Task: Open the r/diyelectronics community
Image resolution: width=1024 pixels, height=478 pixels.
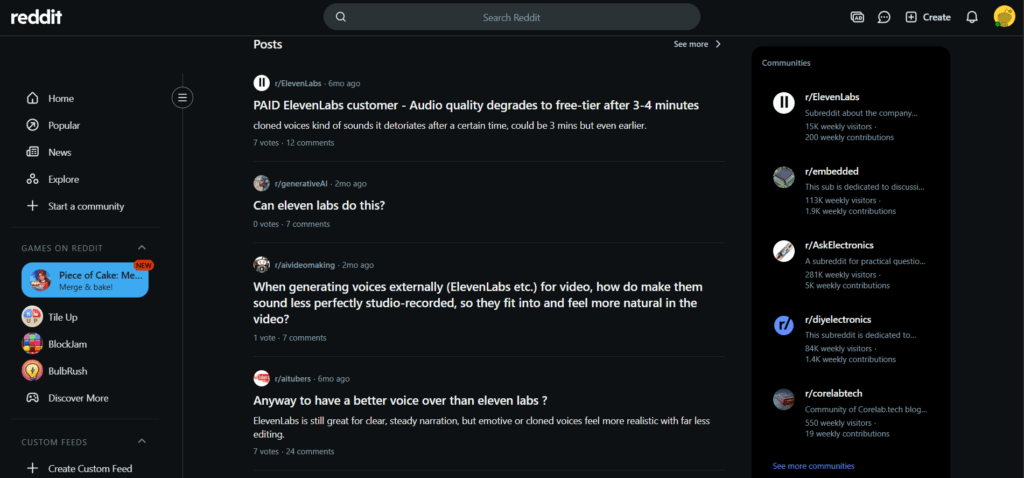Action: click(838, 319)
